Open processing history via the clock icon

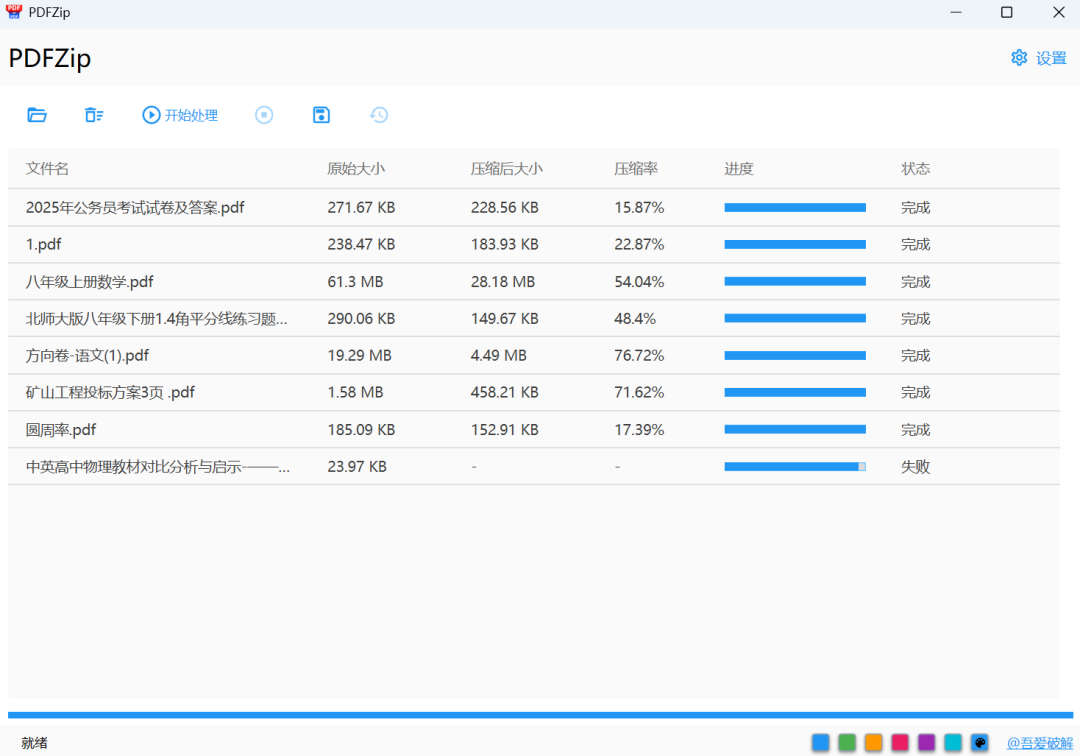[378, 114]
